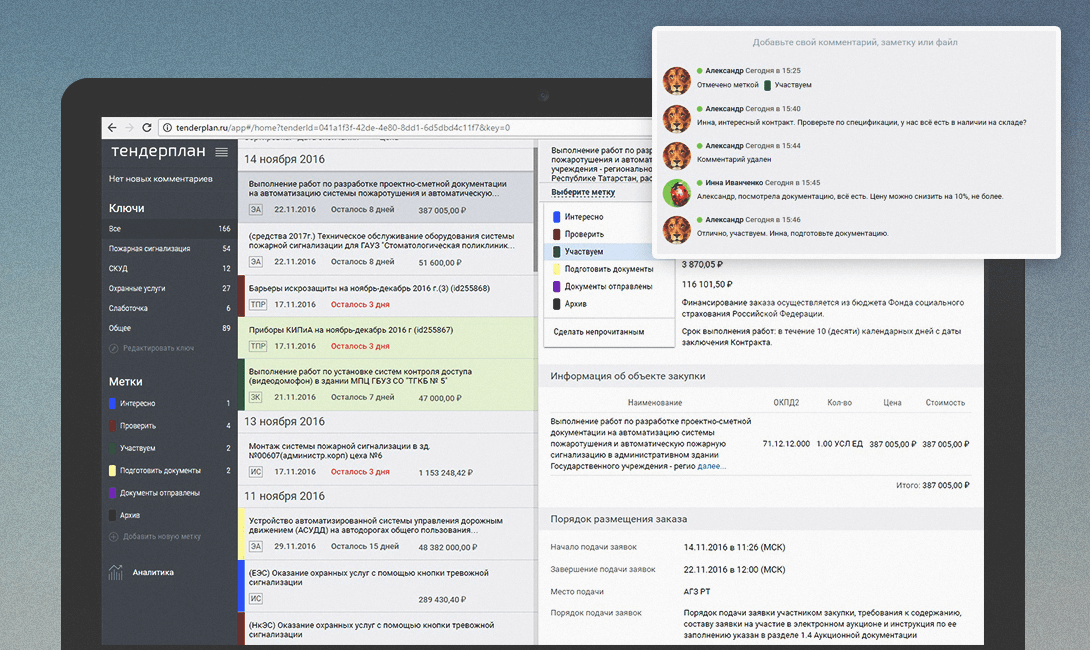The height and width of the screenshot is (650, 1090).
Task: Click purple swatch of dropdown 'Документы отправлены'
Action: click(556, 286)
